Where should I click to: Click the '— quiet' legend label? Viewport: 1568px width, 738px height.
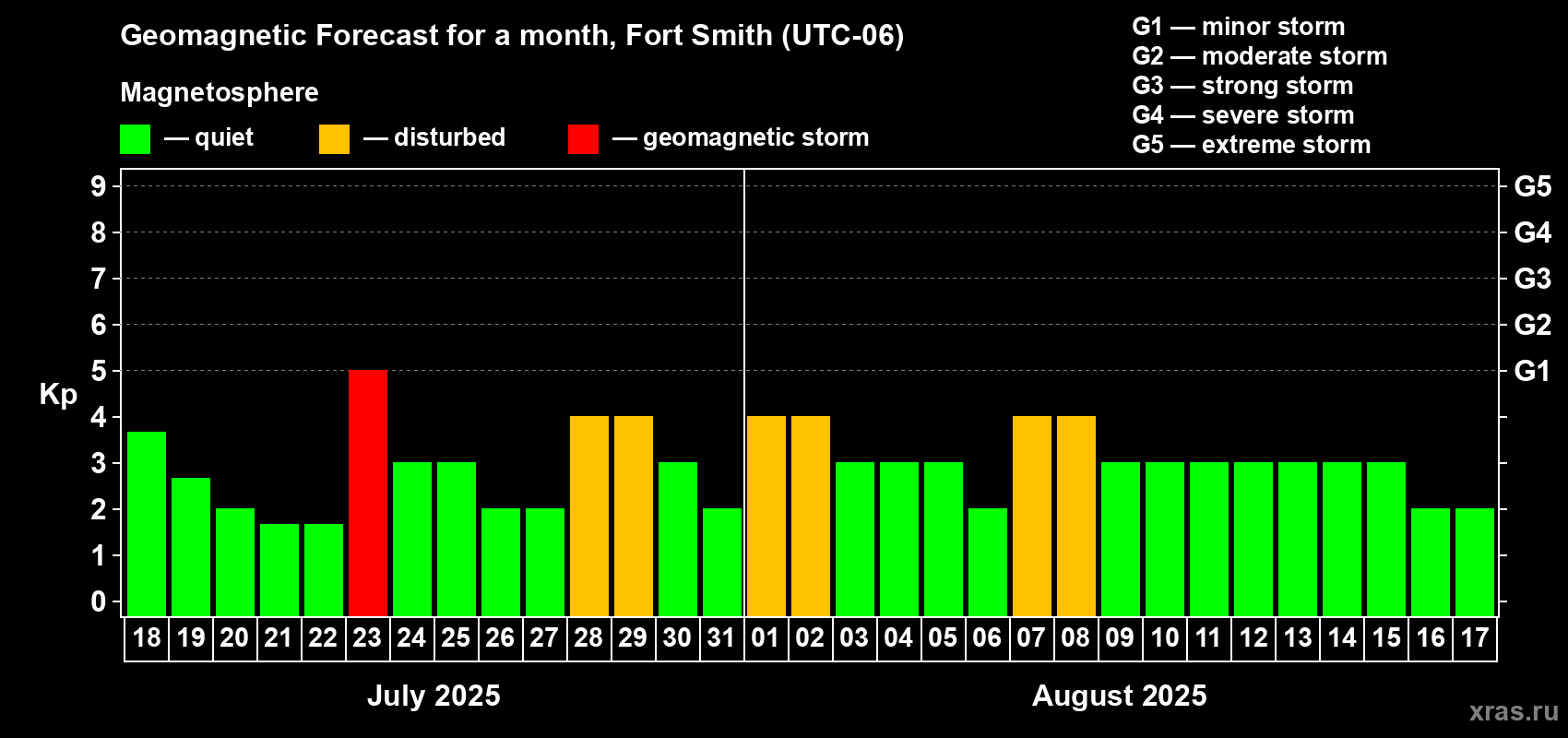[x=208, y=138]
